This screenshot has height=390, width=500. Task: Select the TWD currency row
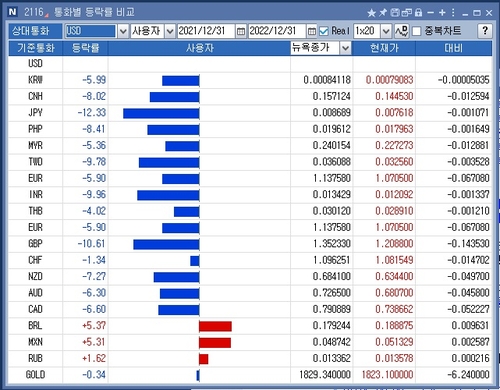250,162
